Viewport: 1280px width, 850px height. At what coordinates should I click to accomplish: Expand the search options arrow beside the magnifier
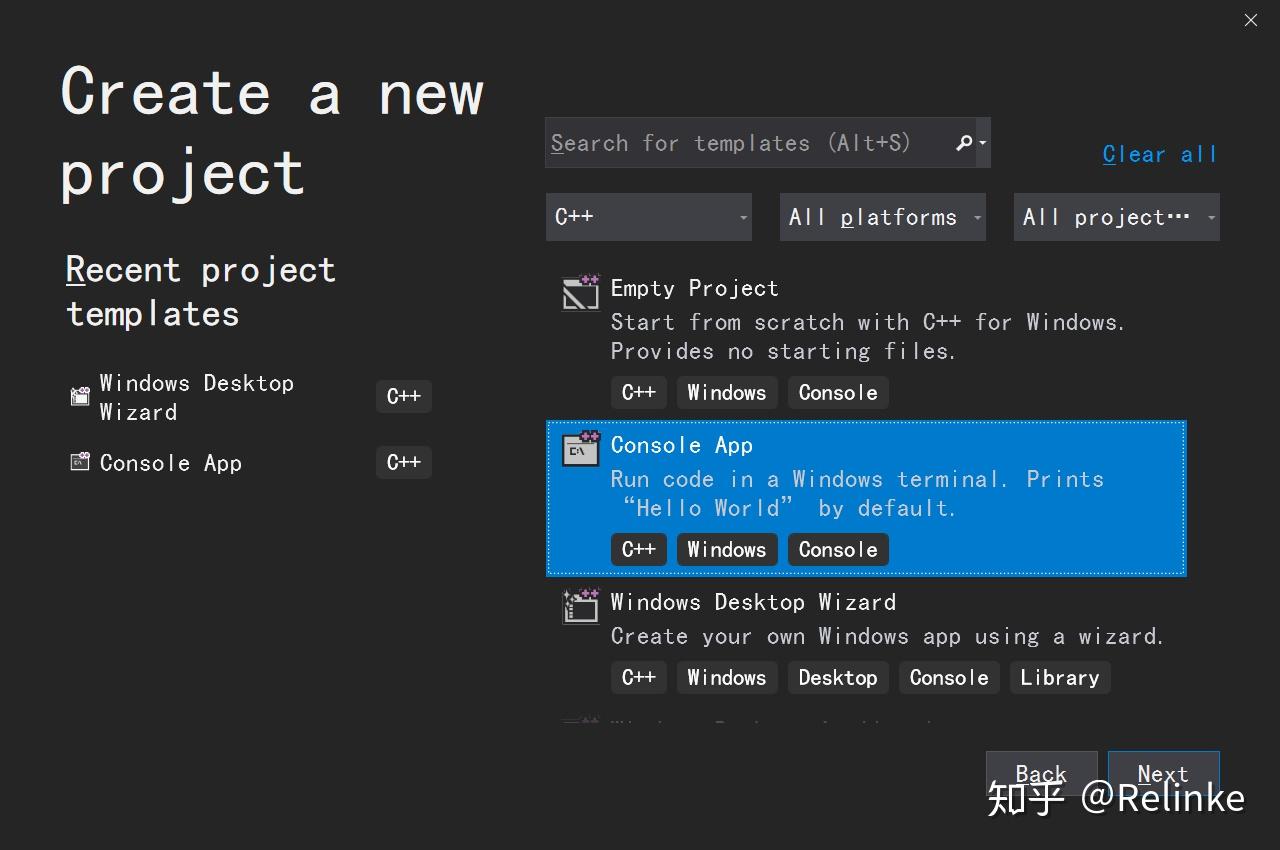981,142
